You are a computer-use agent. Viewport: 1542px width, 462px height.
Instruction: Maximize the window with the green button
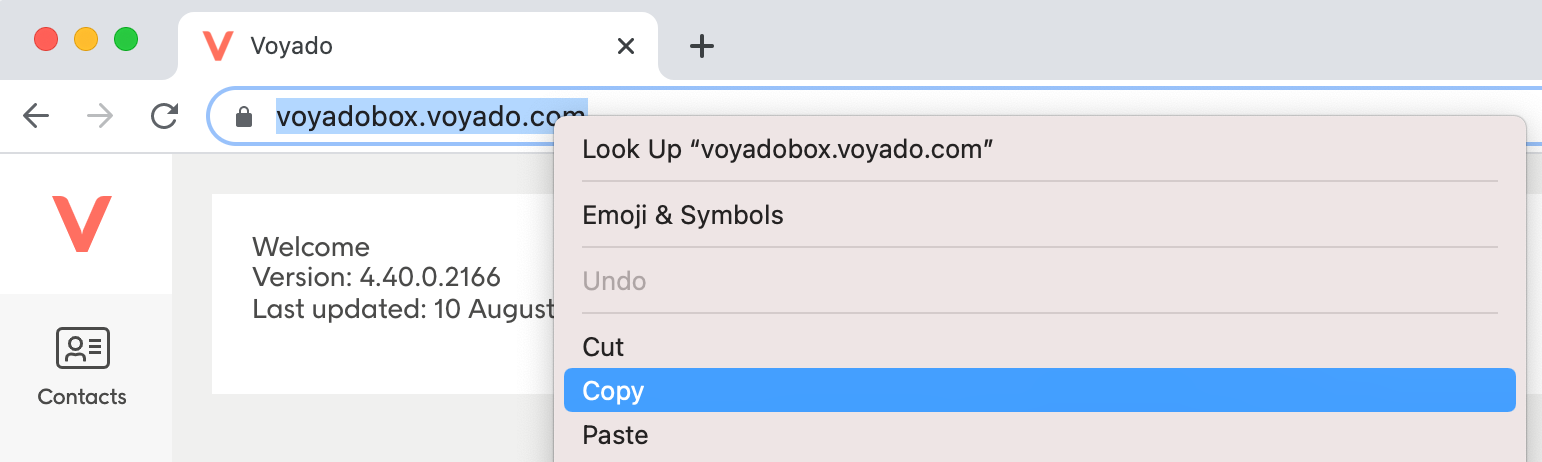126,40
